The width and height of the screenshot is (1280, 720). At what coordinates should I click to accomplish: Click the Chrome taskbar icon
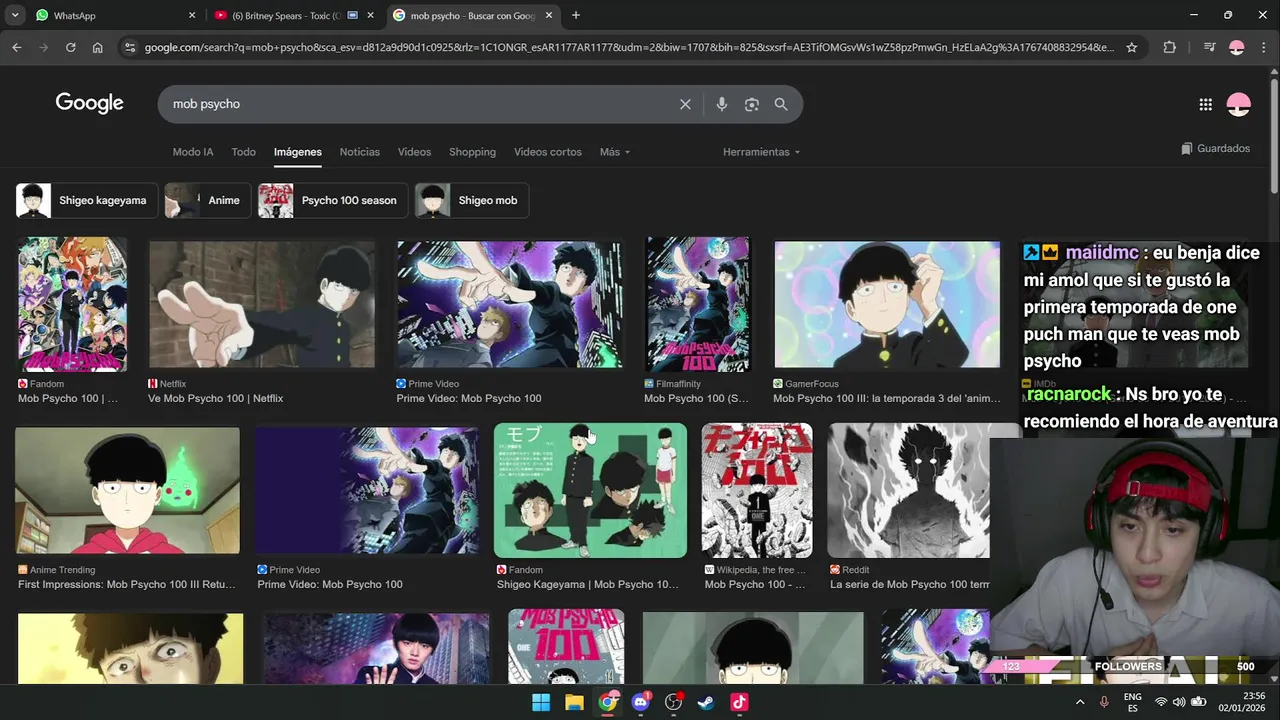tap(607, 702)
